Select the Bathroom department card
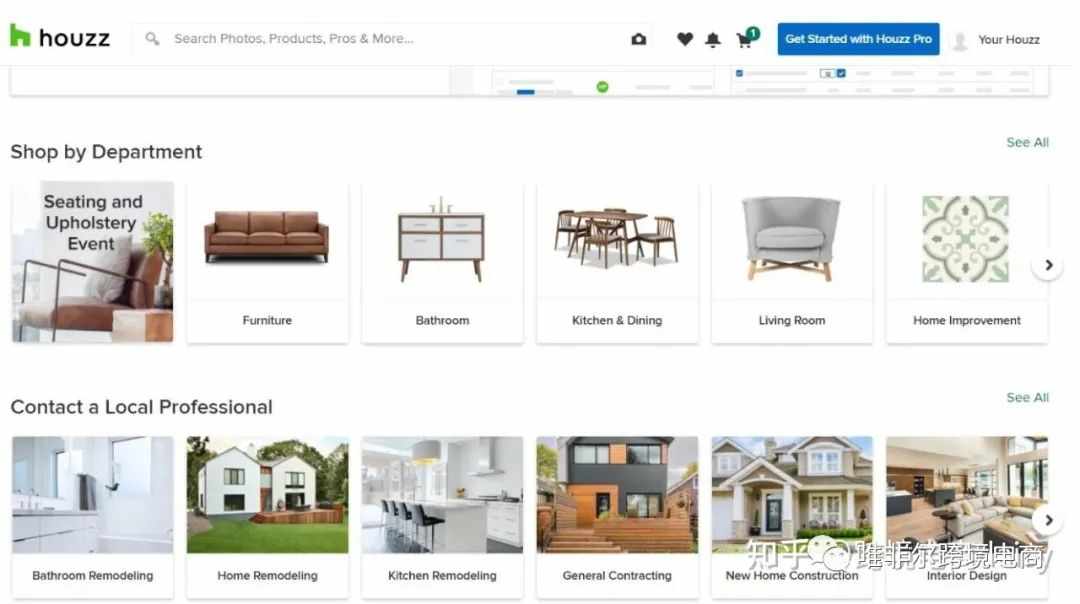Viewport: 1080px width, 604px height. click(442, 262)
